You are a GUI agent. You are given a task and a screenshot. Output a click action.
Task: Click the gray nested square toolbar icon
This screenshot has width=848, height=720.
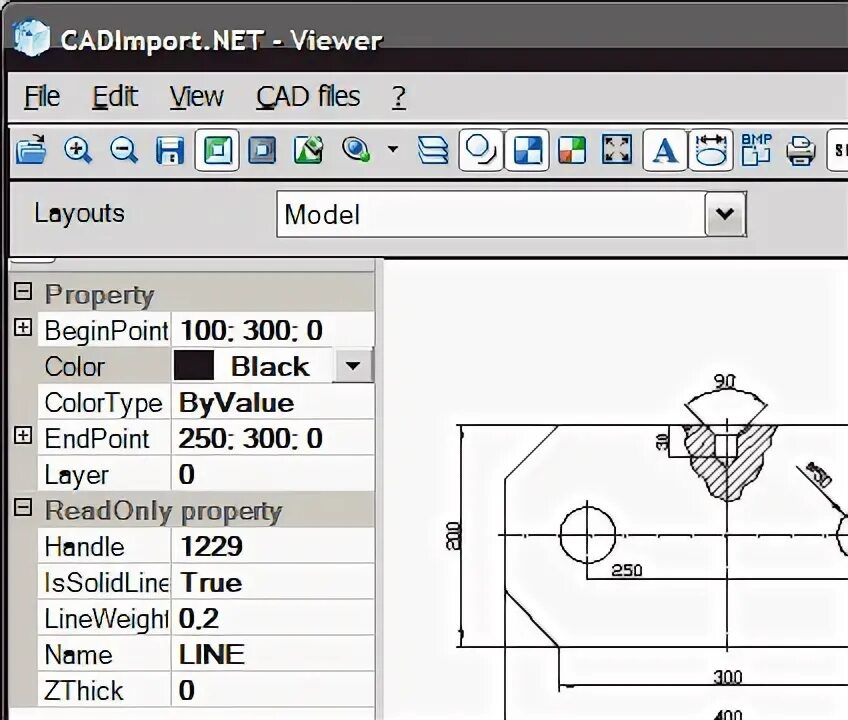click(262, 150)
